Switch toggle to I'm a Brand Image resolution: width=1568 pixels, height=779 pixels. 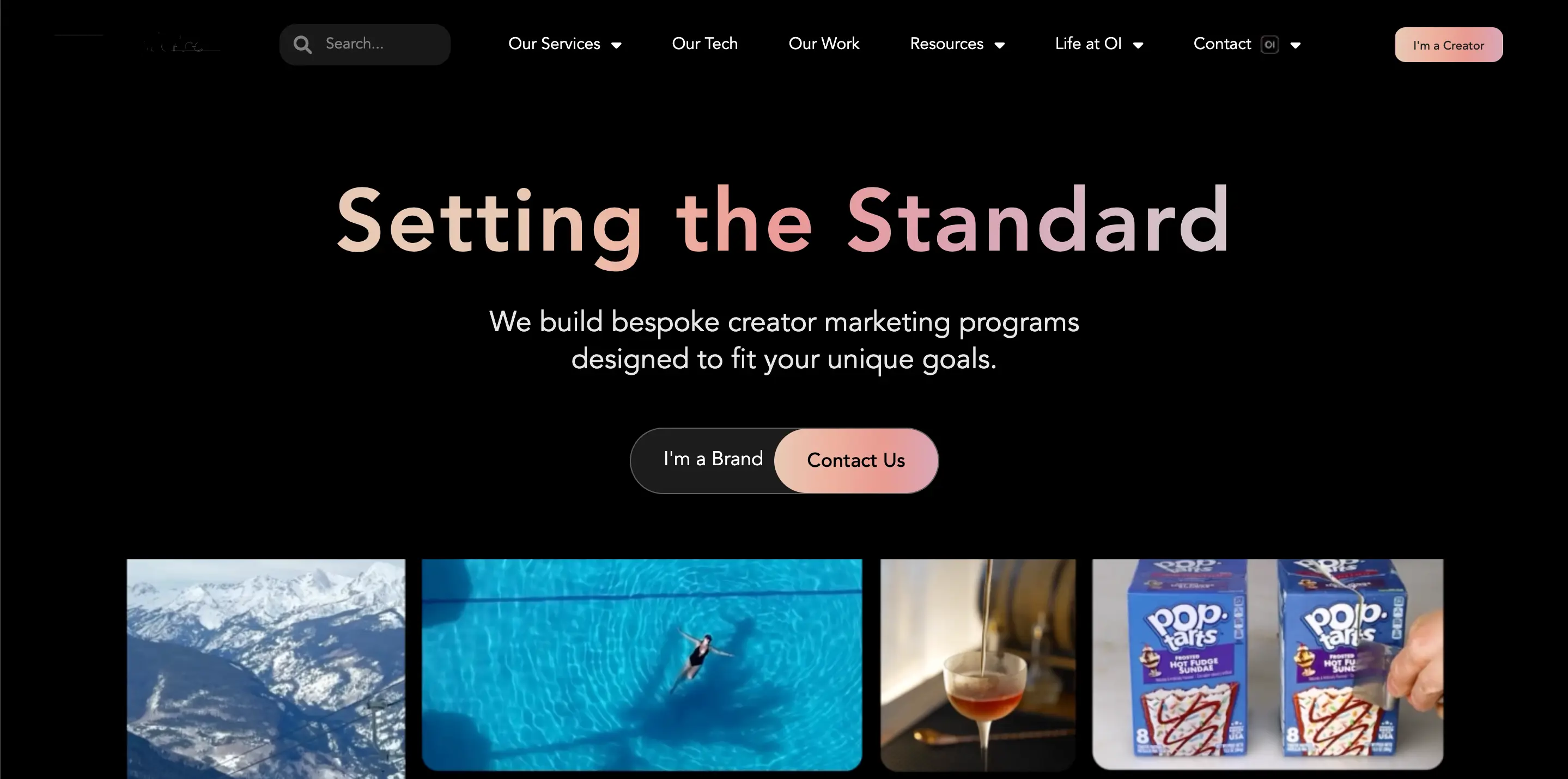click(x=713, y=459)
